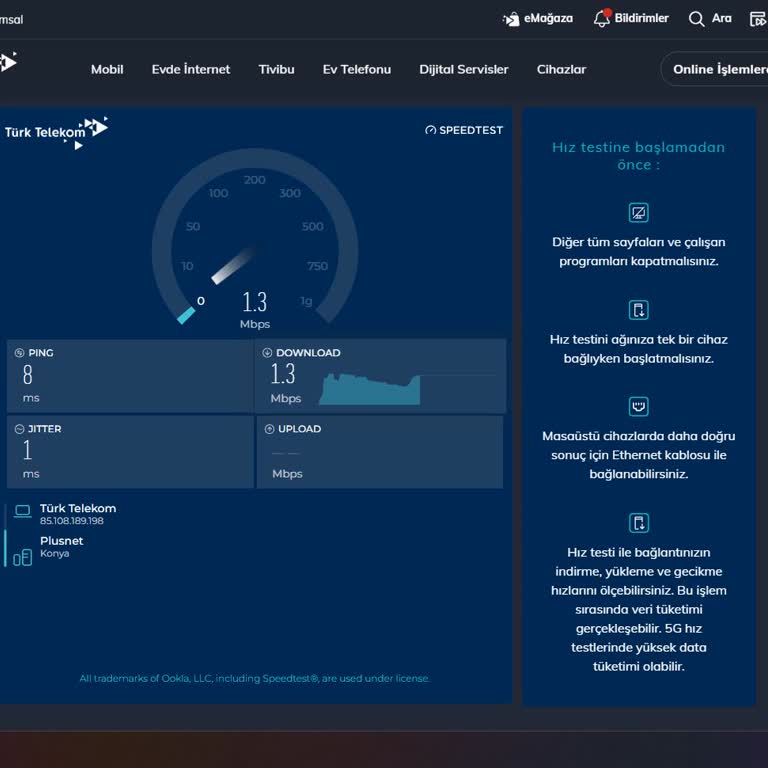Screen dimensions: 768x768
Task: Click the 1.3 Mbps download value
Action: pos(283,374)
